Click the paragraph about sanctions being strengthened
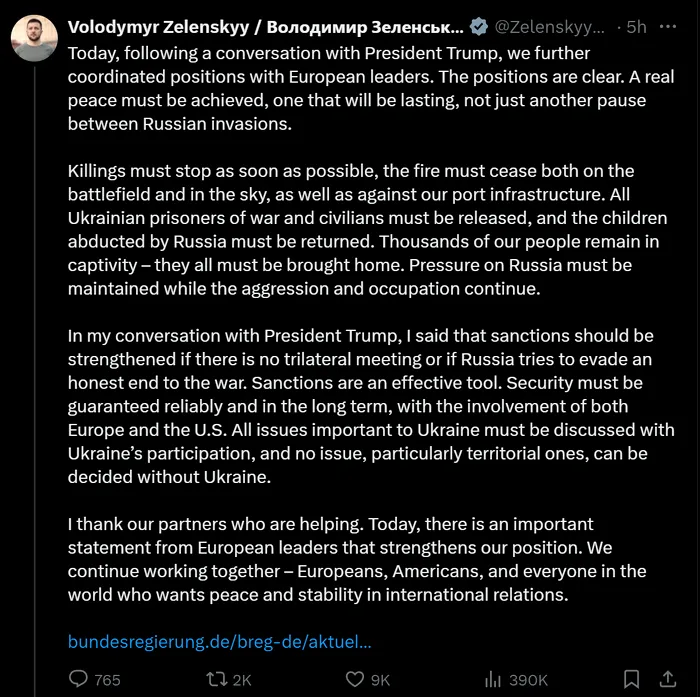 coord(370,405)
